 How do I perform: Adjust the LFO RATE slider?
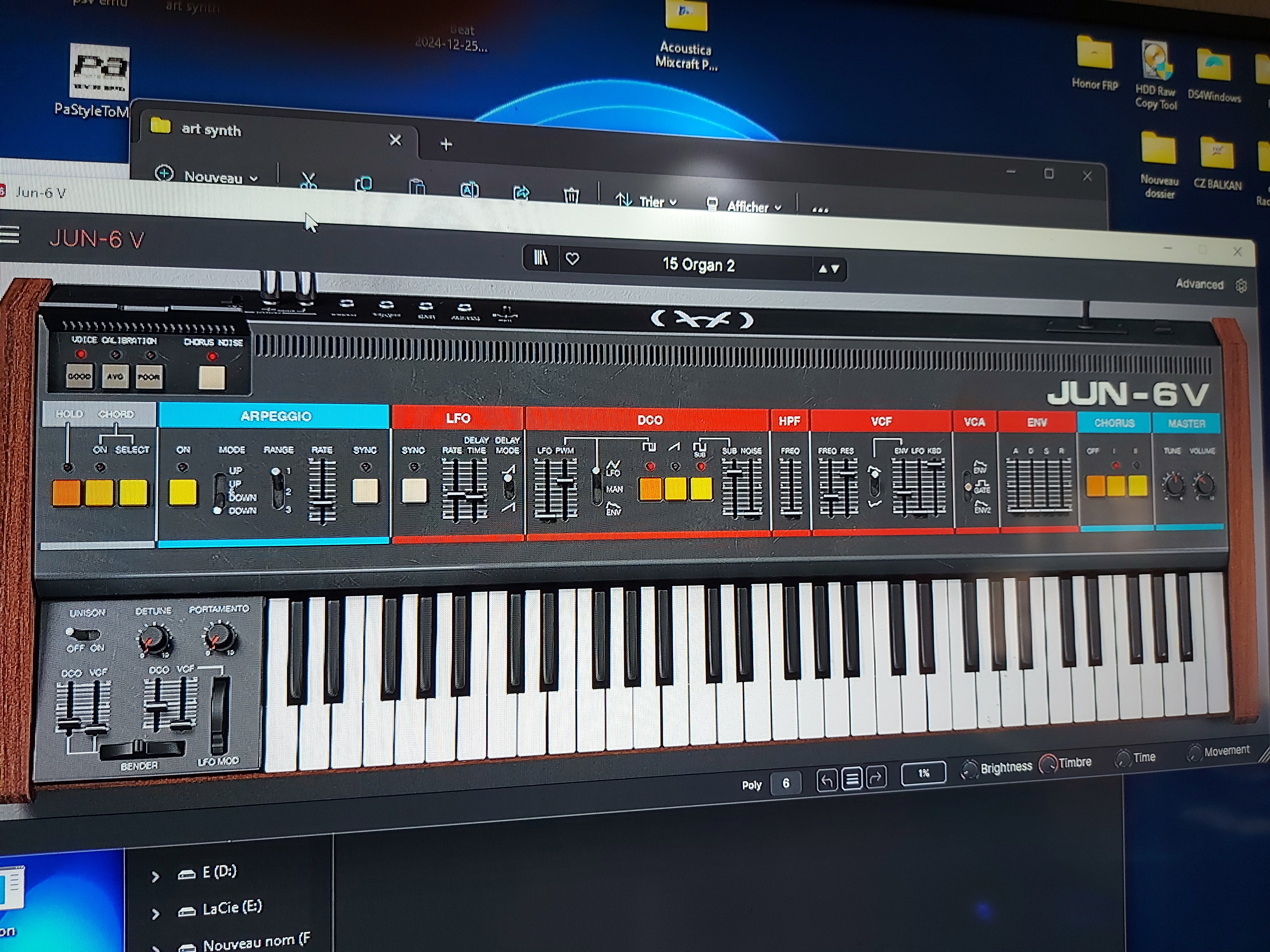point(456,491)
